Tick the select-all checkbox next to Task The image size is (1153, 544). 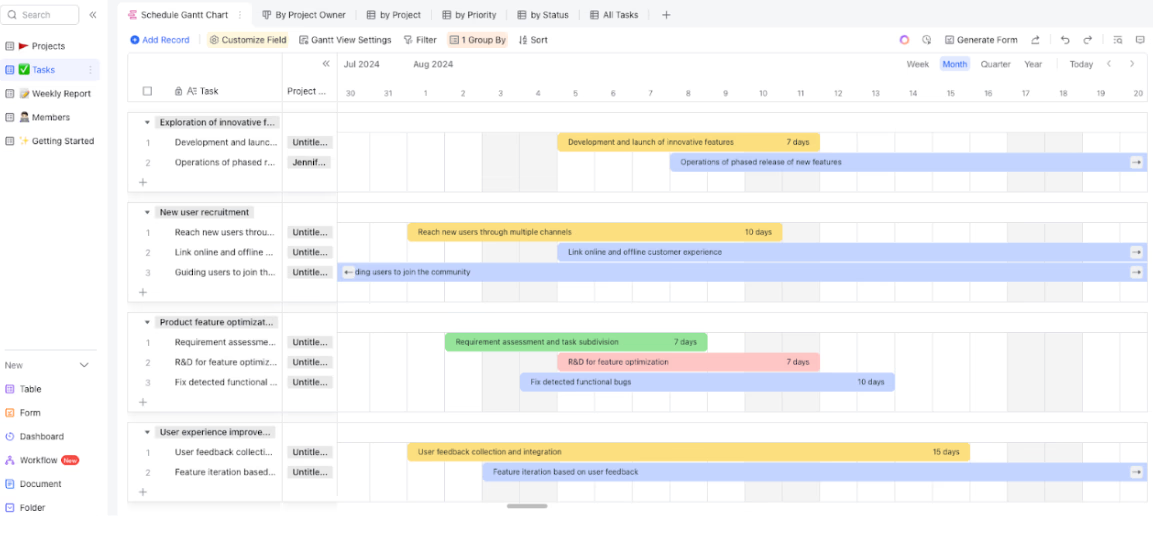147,91
